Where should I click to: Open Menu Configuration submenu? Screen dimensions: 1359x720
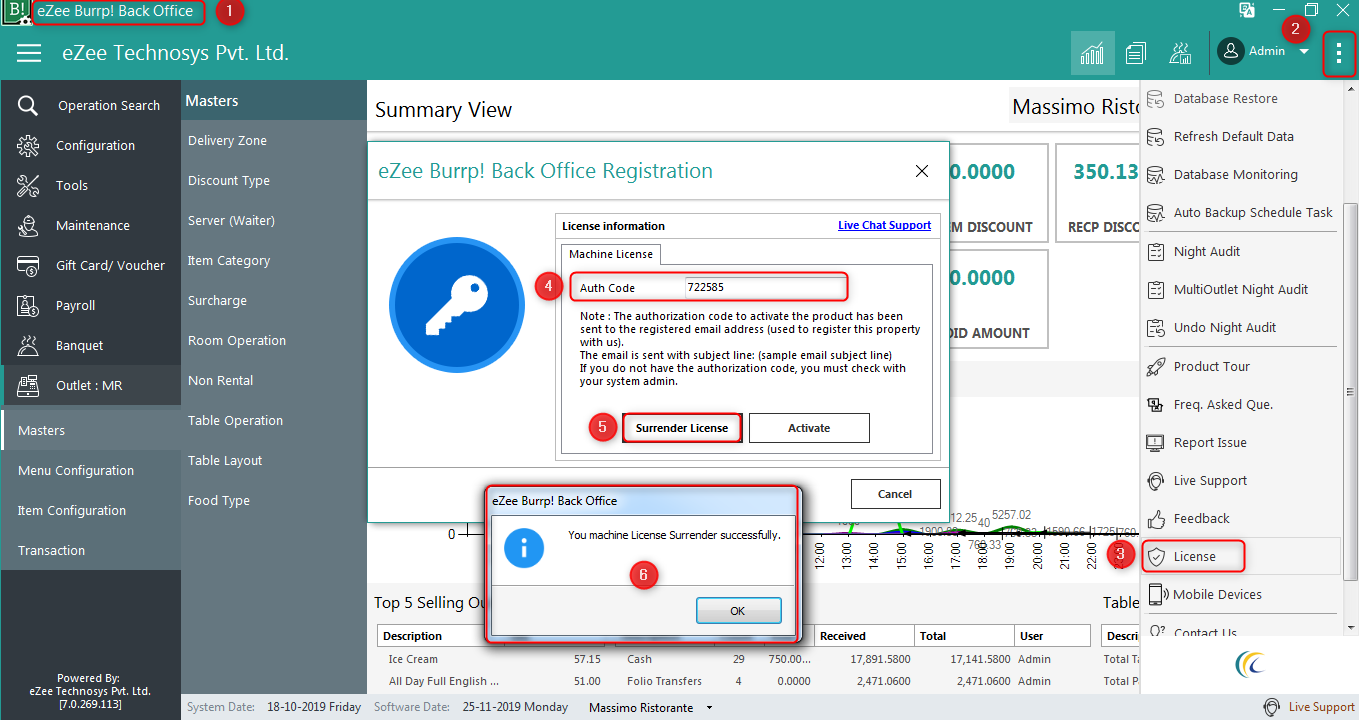pos(91,470)
